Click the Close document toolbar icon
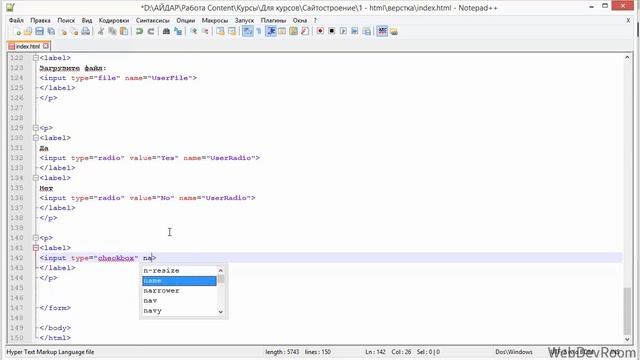640x360 pixels. tap(63, 31)
